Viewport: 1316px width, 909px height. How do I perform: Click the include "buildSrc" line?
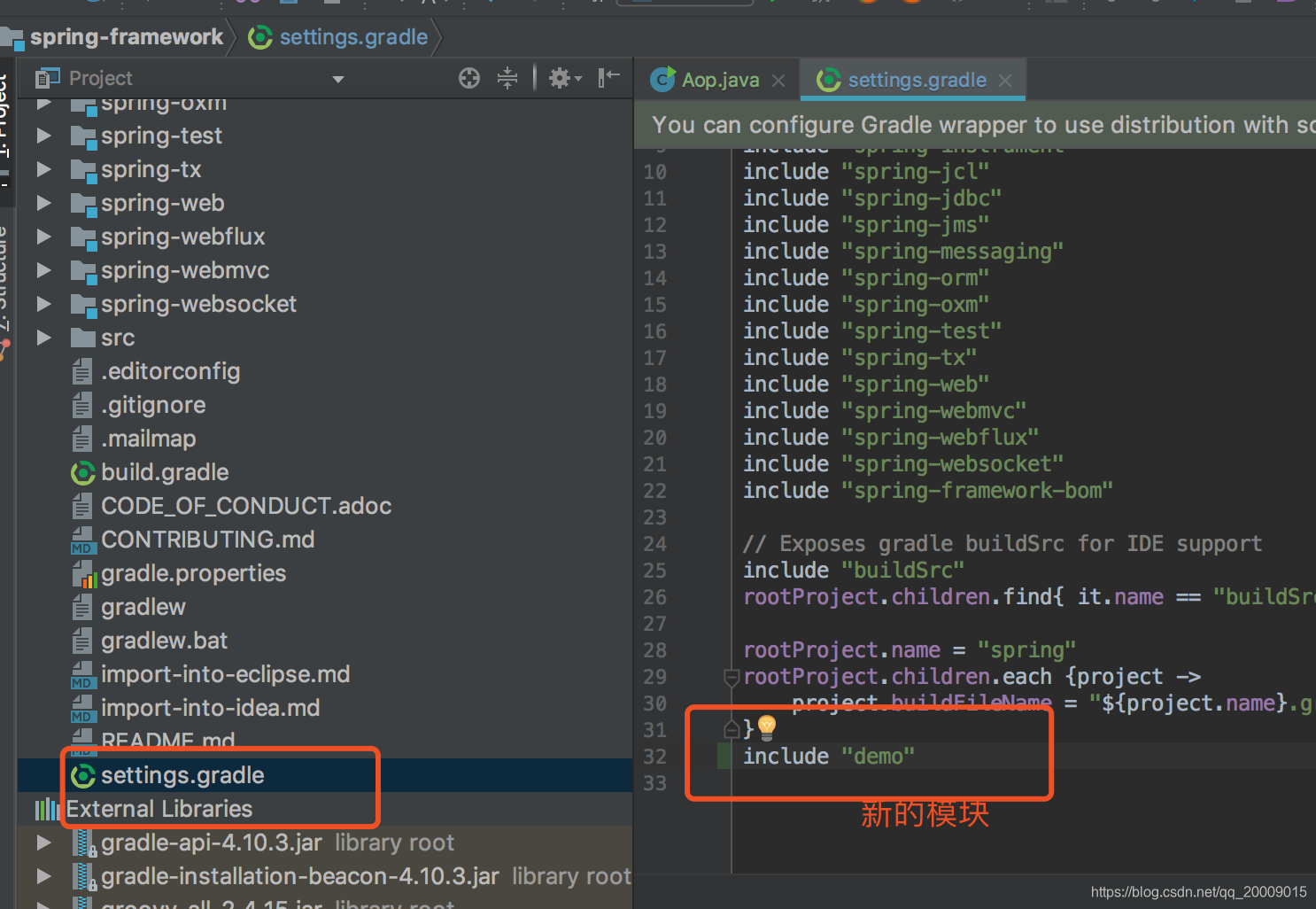click(x=854, y=570)
